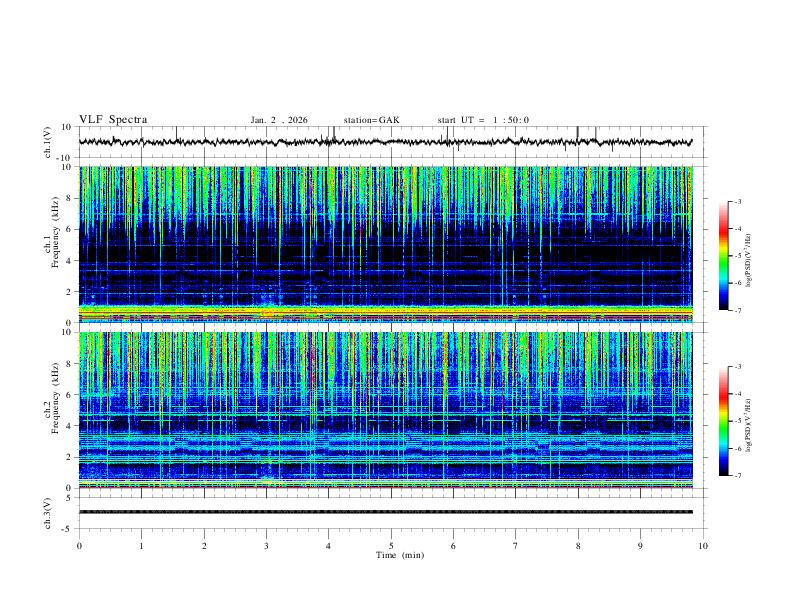792x612 pixels.
Task: Click the ch.2 color bar 'log(PSD)' label
Action: point(748,426)
